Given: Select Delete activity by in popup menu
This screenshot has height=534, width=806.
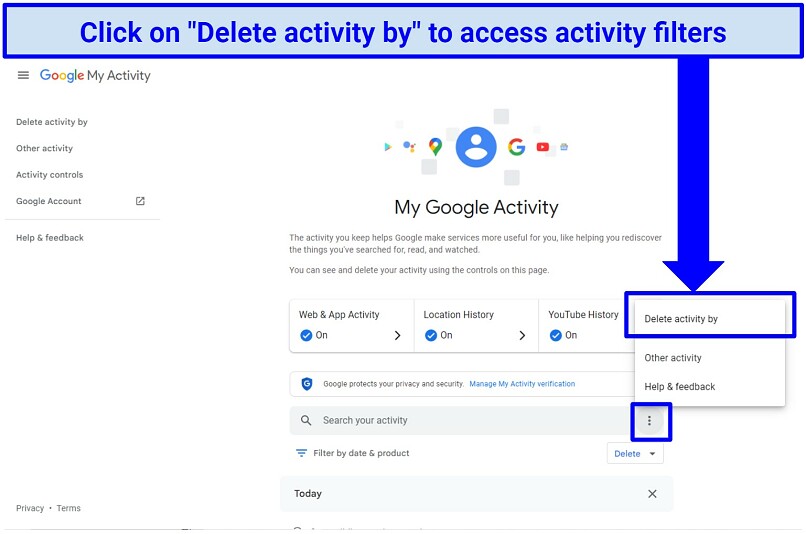Looking at the screenshot, I should [x=710, y=319].
